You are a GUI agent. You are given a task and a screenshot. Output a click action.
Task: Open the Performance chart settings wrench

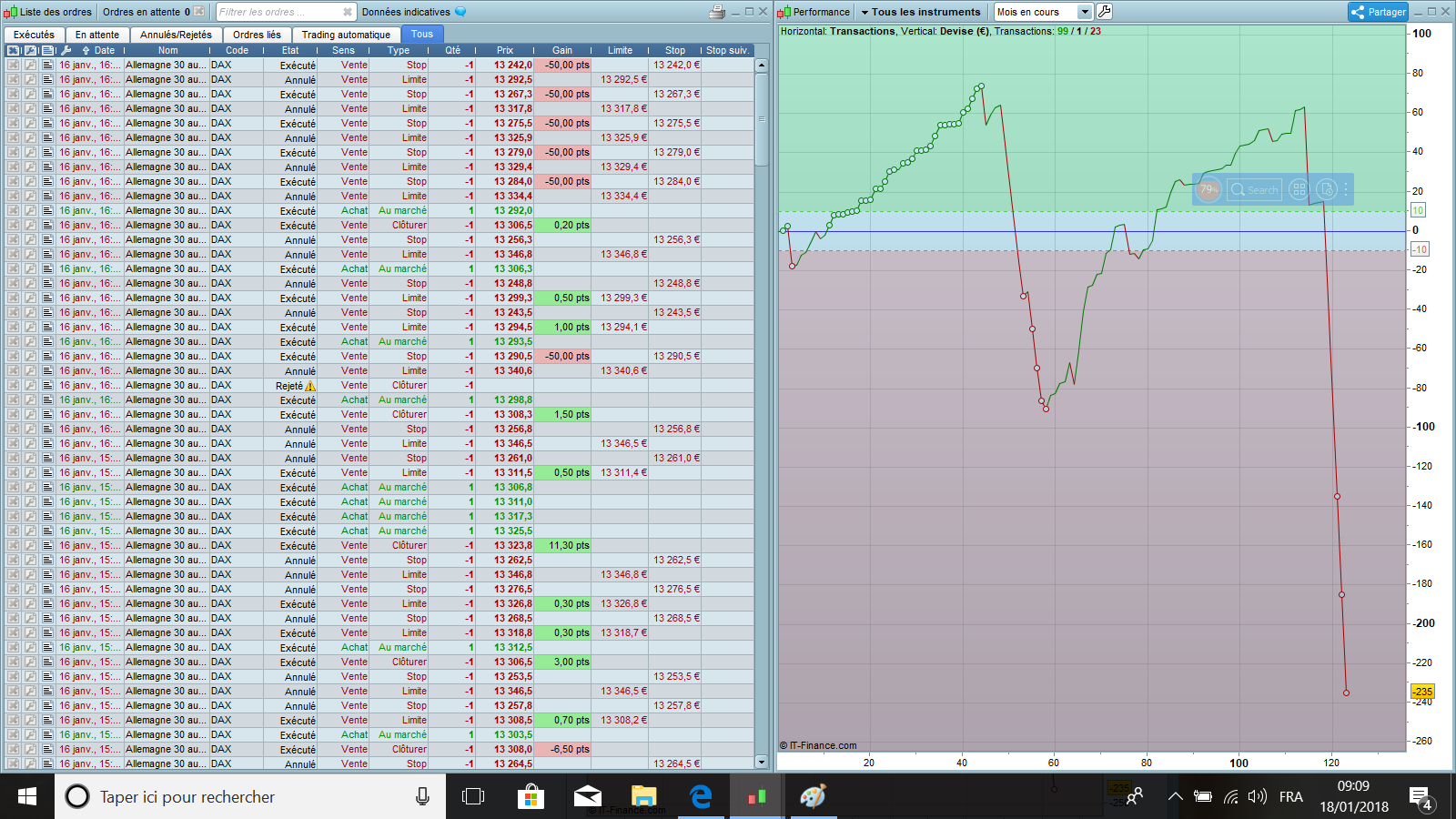1105,12
